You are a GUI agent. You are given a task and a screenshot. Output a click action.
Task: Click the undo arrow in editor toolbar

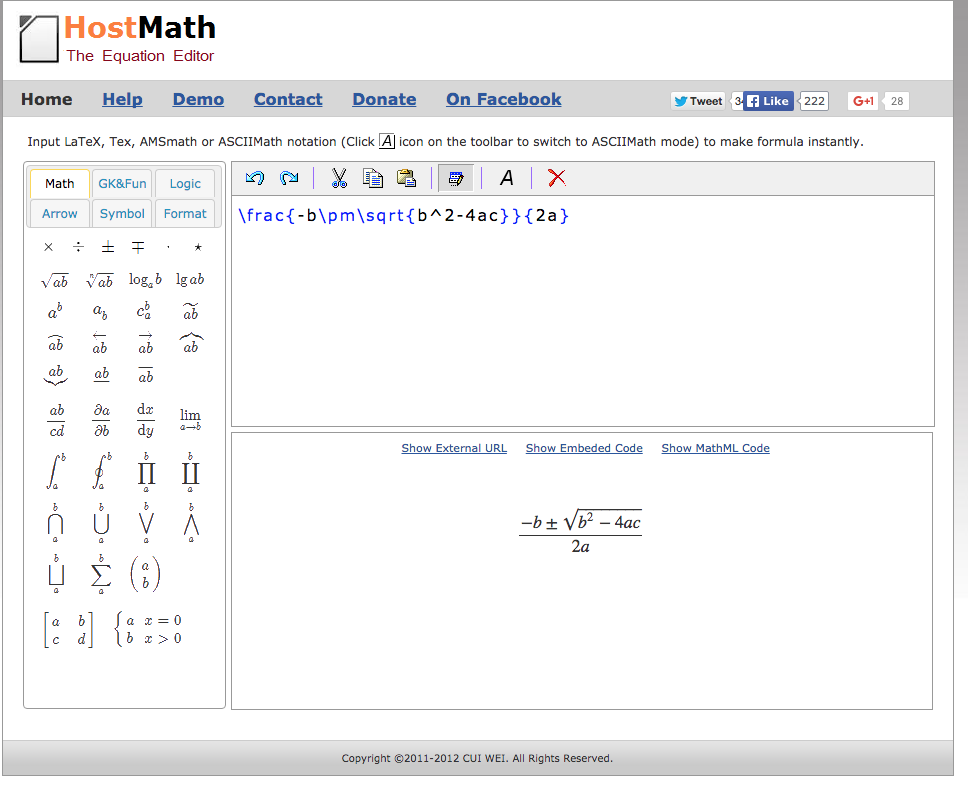pos(255,178)
